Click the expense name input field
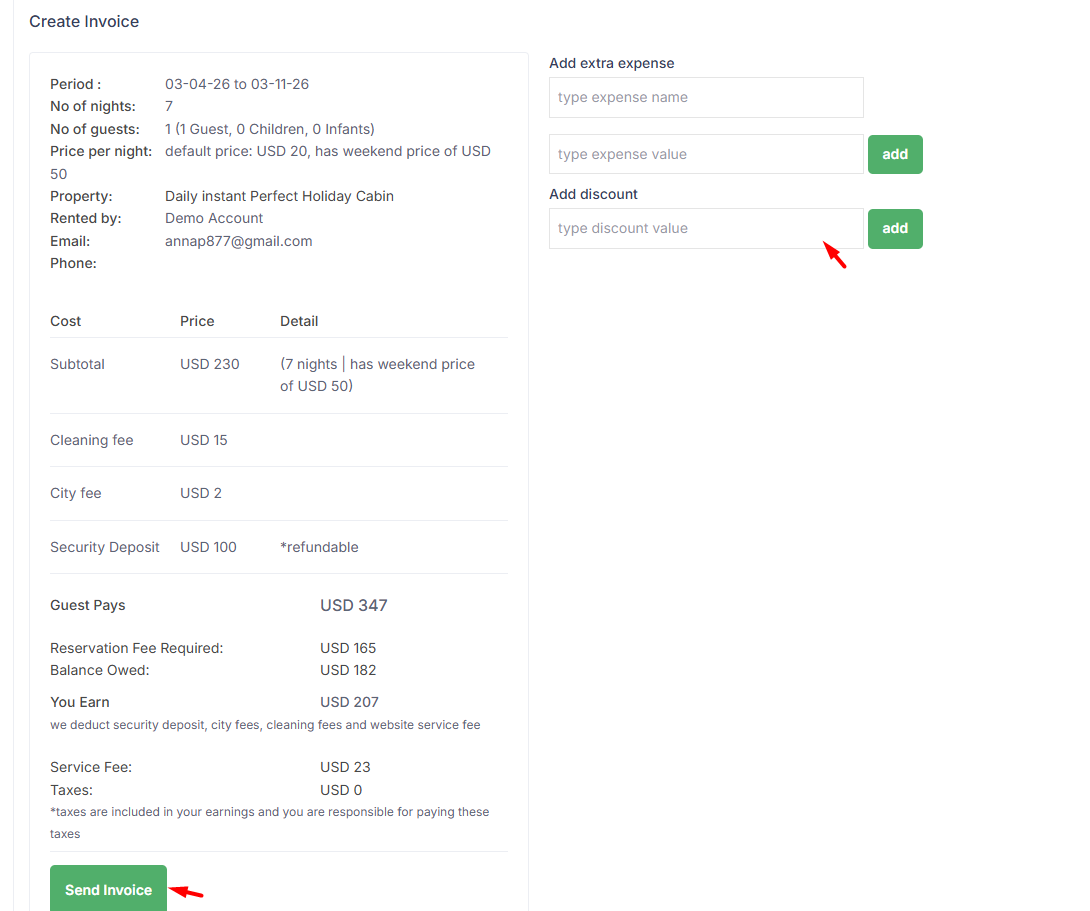 (x=705, y=98)
